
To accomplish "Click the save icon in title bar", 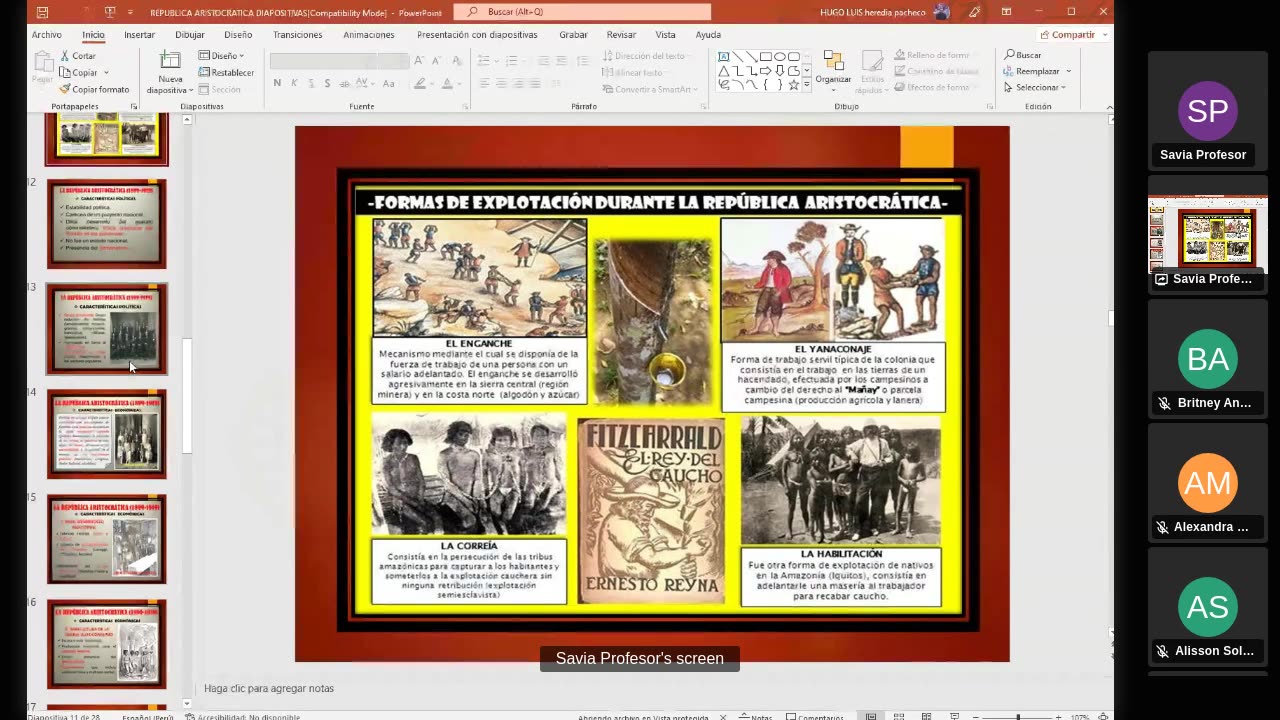I will (42, 12).
